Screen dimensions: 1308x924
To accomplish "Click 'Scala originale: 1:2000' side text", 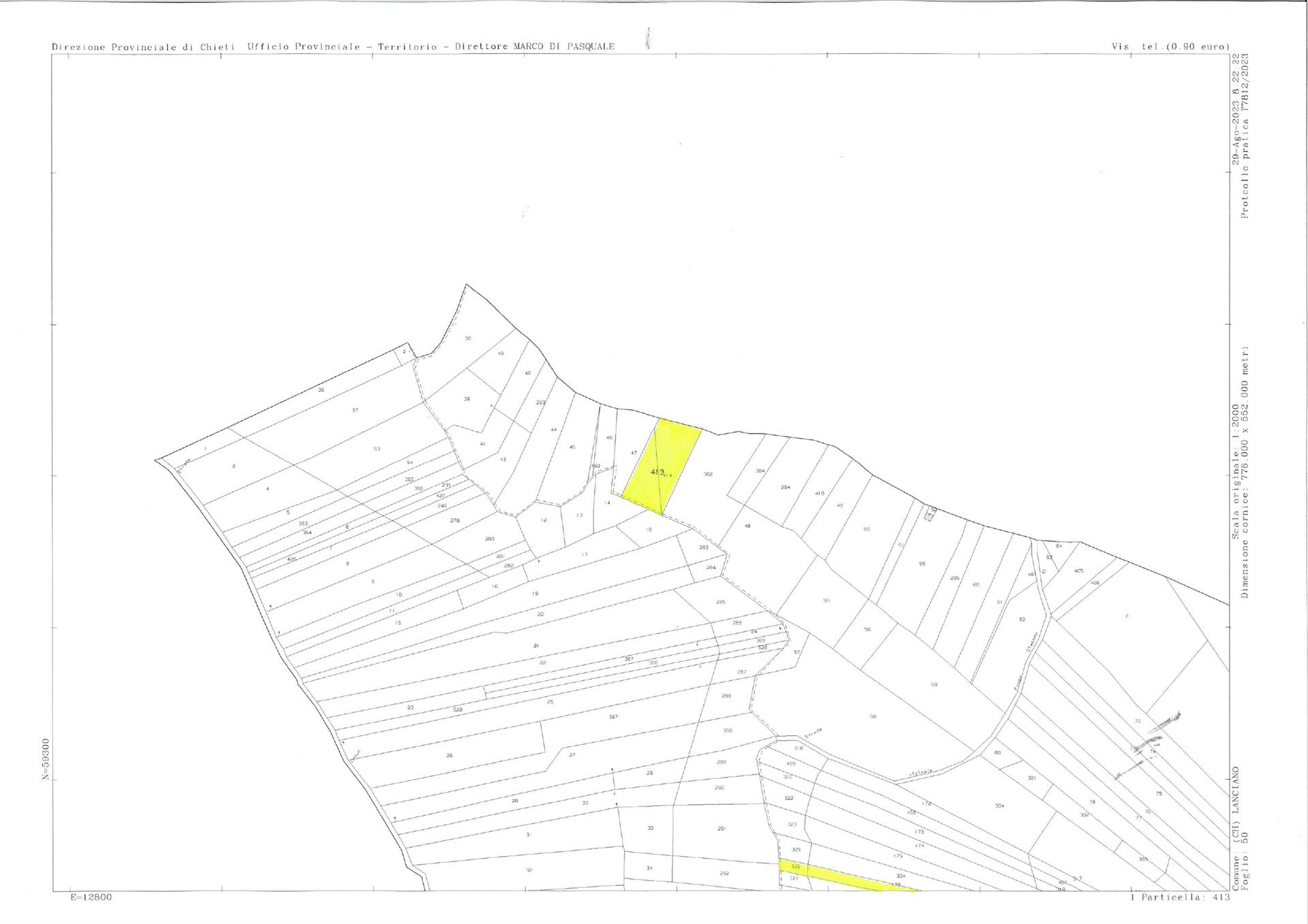I will click(x=1236, y=471).
